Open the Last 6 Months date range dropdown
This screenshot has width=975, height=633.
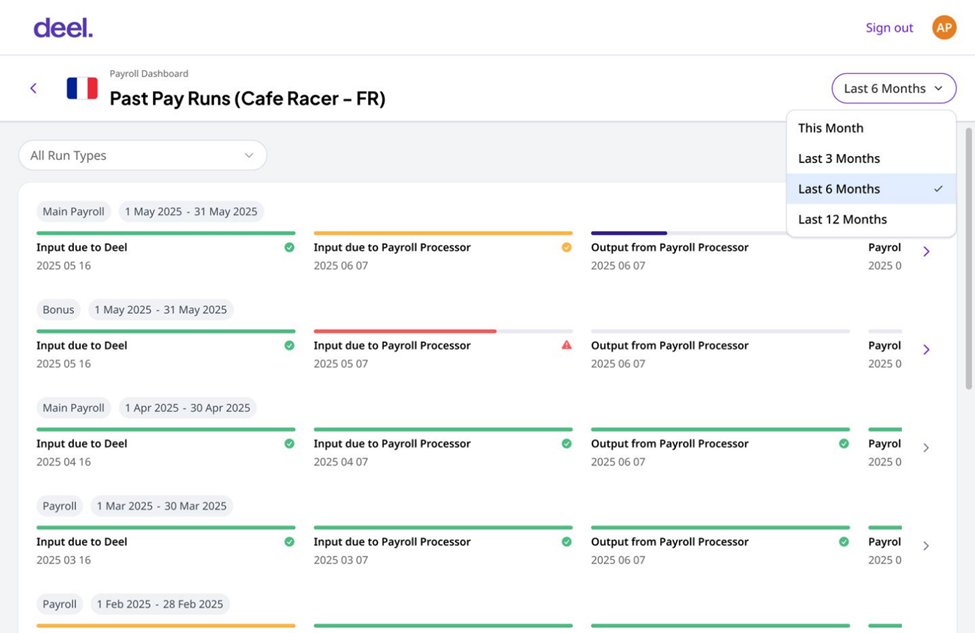point(894,88)
